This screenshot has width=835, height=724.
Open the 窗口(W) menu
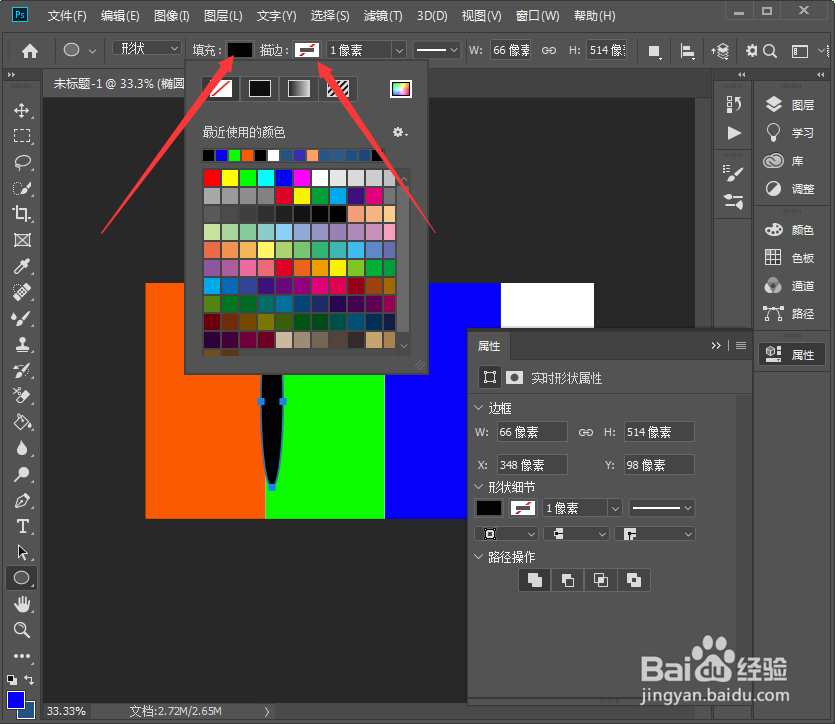[x=537, y=16]
